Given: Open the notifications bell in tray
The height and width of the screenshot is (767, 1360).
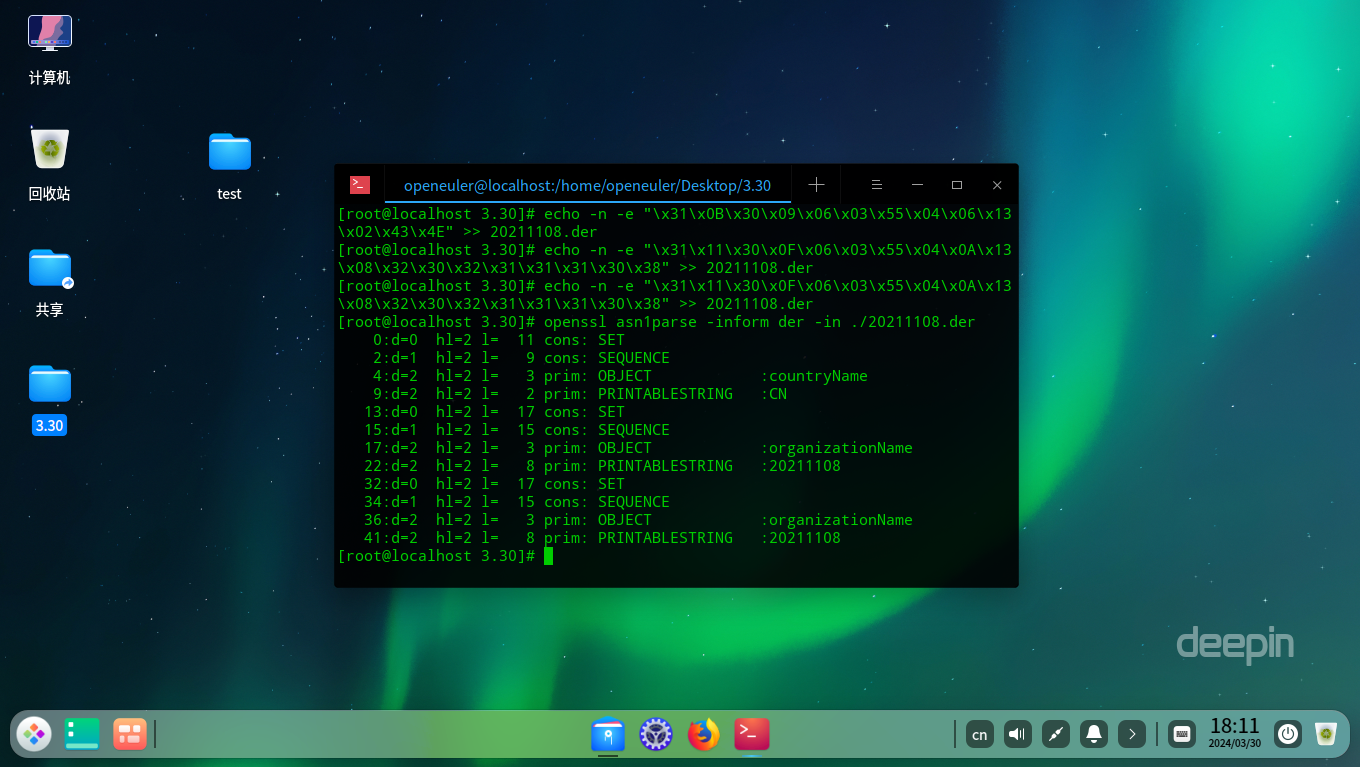Looking at the screenshot, I should pyautogui.click(x=1094, y=734).
